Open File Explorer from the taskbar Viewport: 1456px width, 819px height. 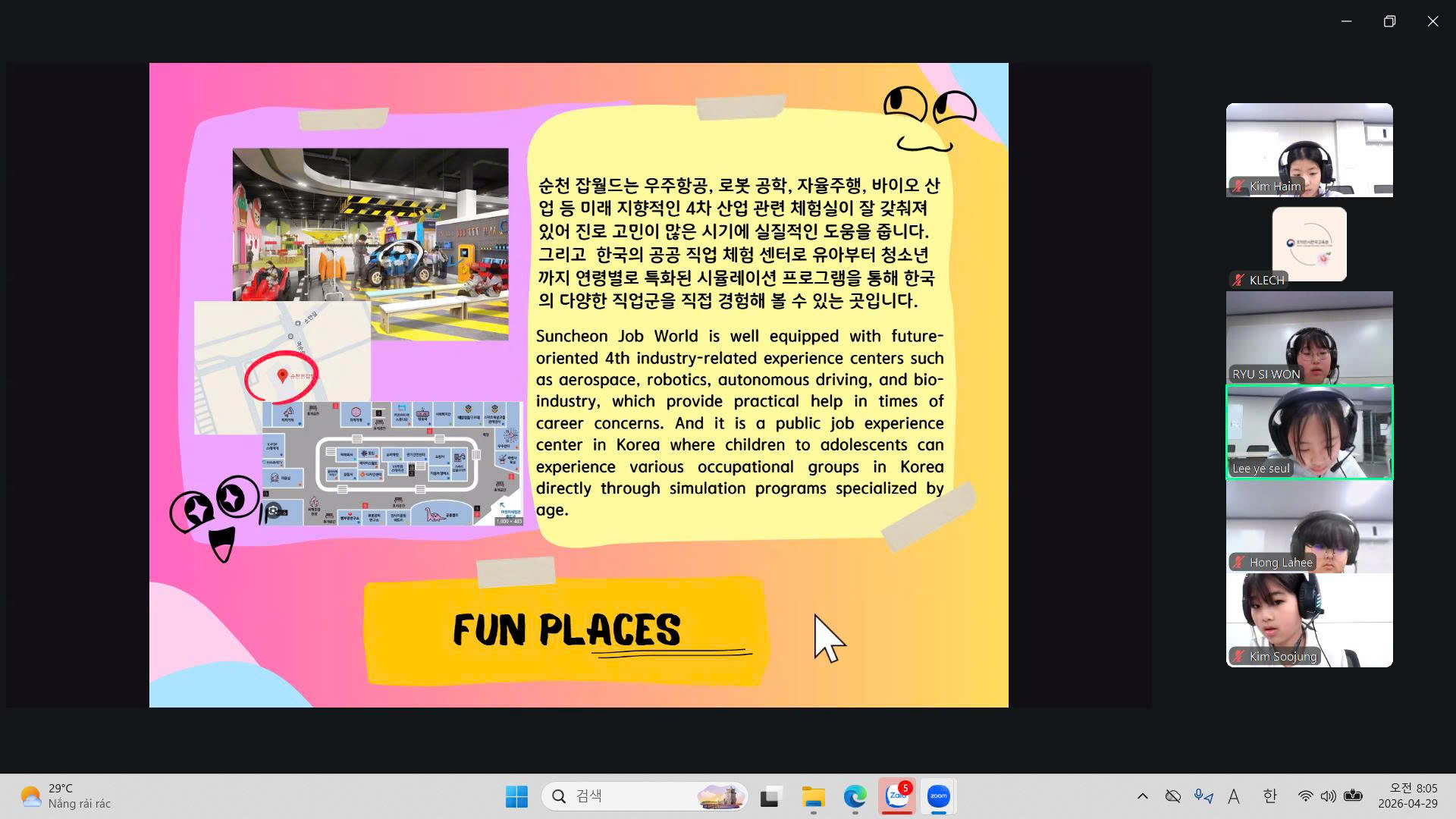click(x=813, y=796)
